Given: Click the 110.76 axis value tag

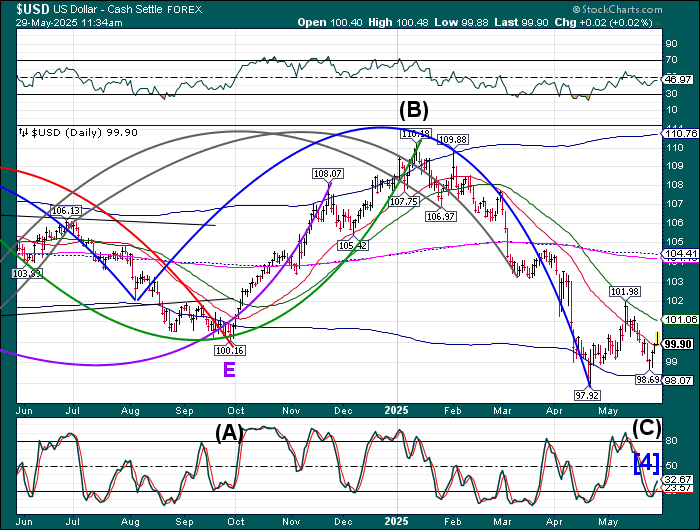Looking at the screenshot, I should tap(678, 133).
